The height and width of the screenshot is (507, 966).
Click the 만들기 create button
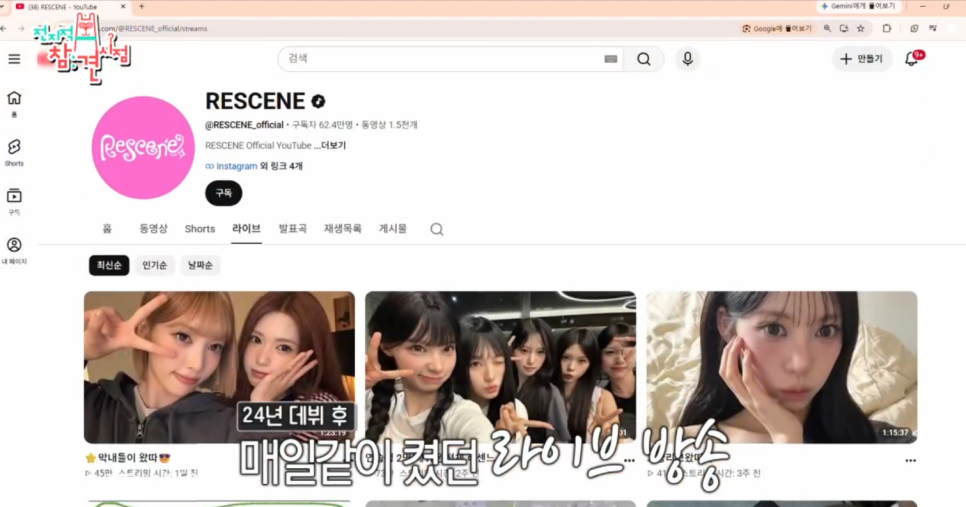tap(861, 59)
